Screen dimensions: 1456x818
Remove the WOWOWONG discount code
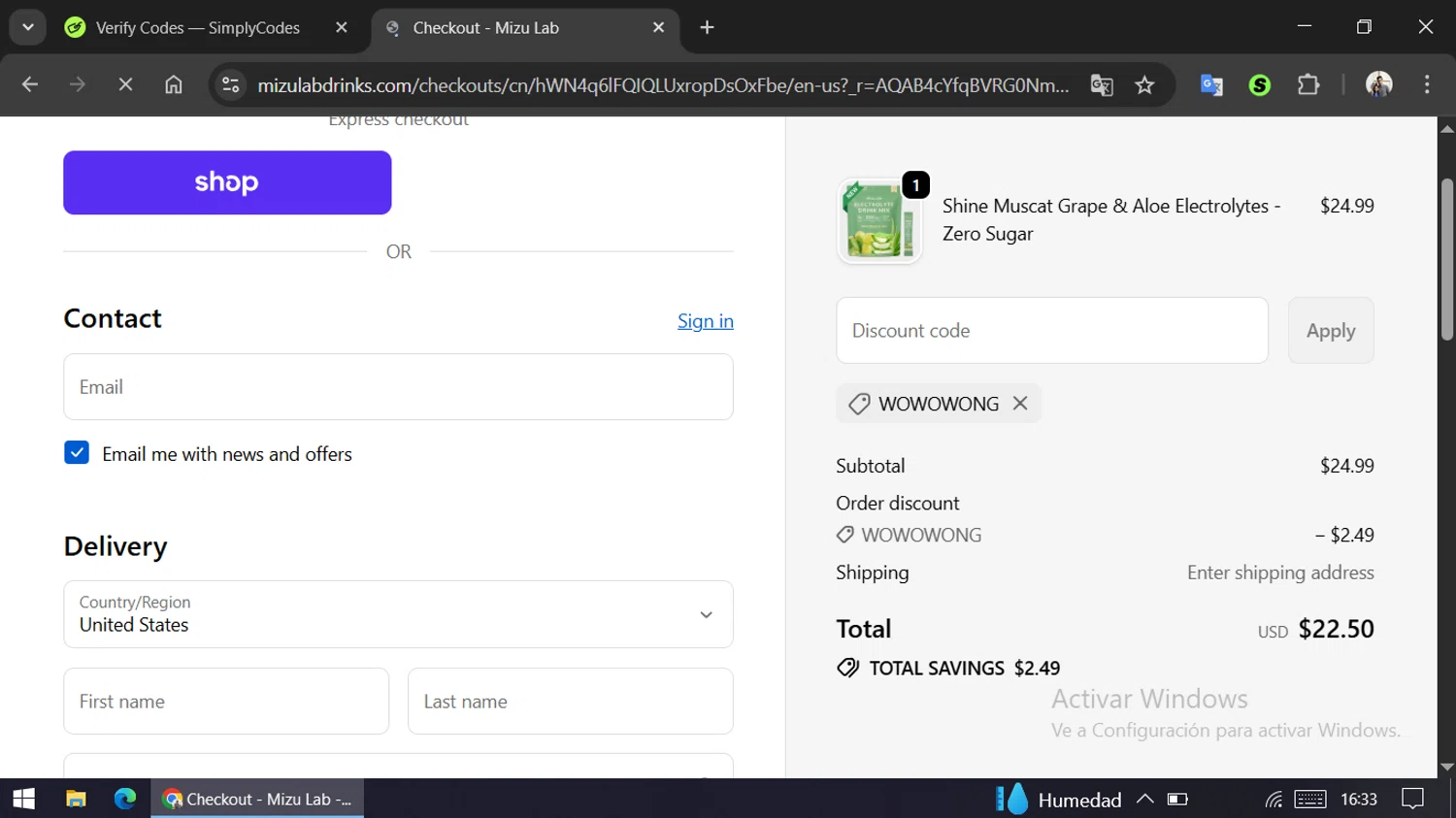click(1020, 404)
